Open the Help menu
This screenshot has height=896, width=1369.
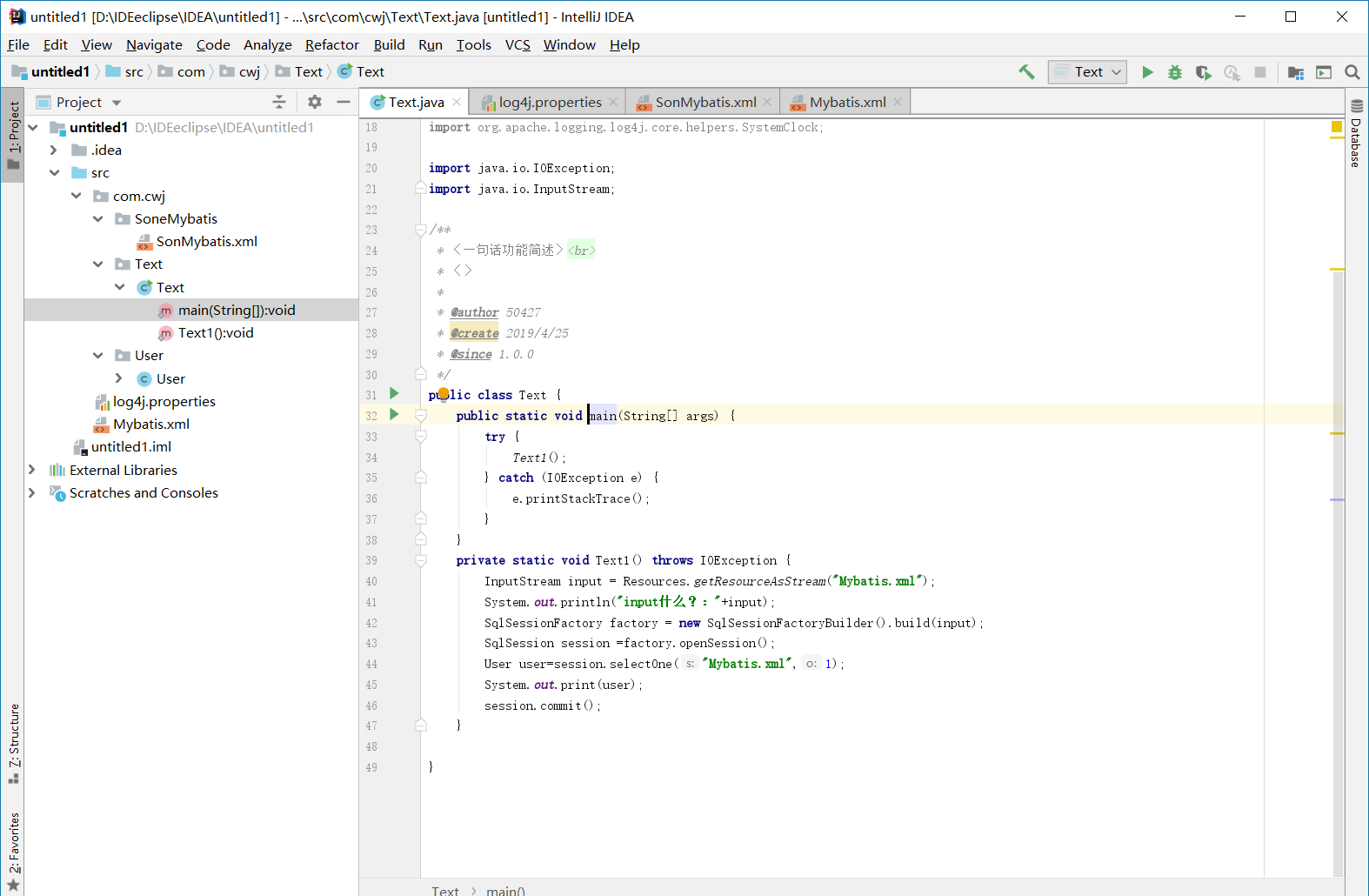click(x=624, y=45)
